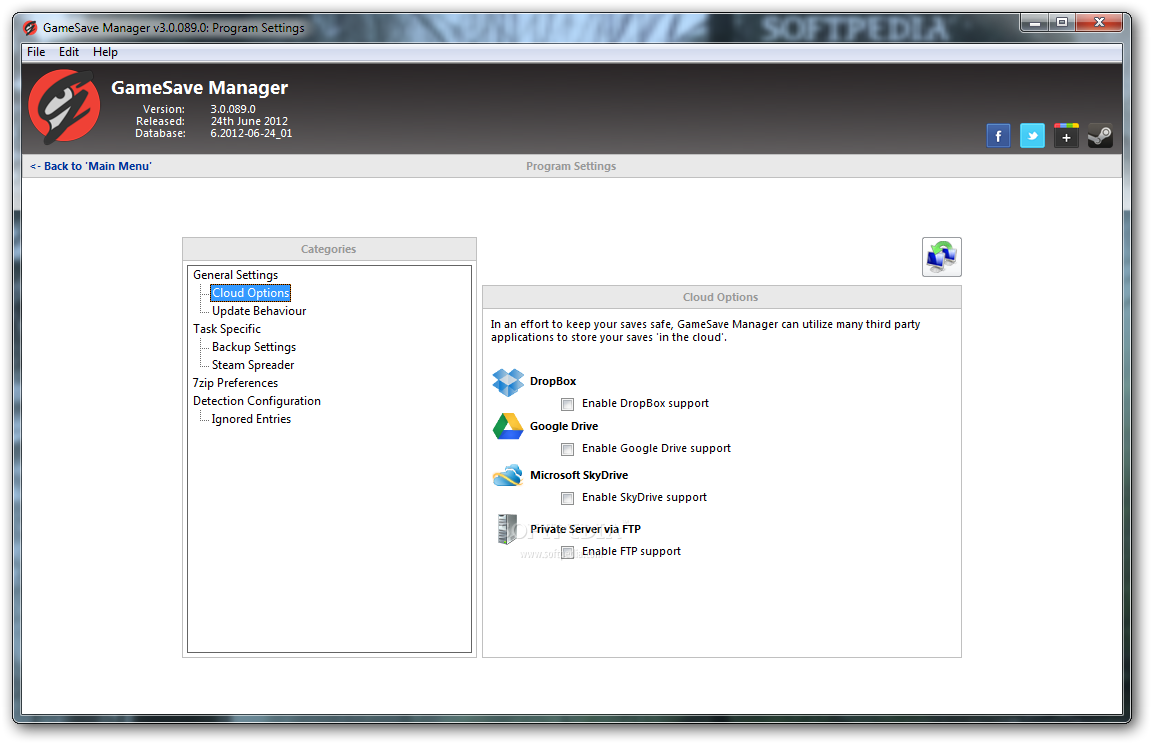Select 7zip Preferences category
Viewport: 1152px width, 744px height.
point(235,383)
